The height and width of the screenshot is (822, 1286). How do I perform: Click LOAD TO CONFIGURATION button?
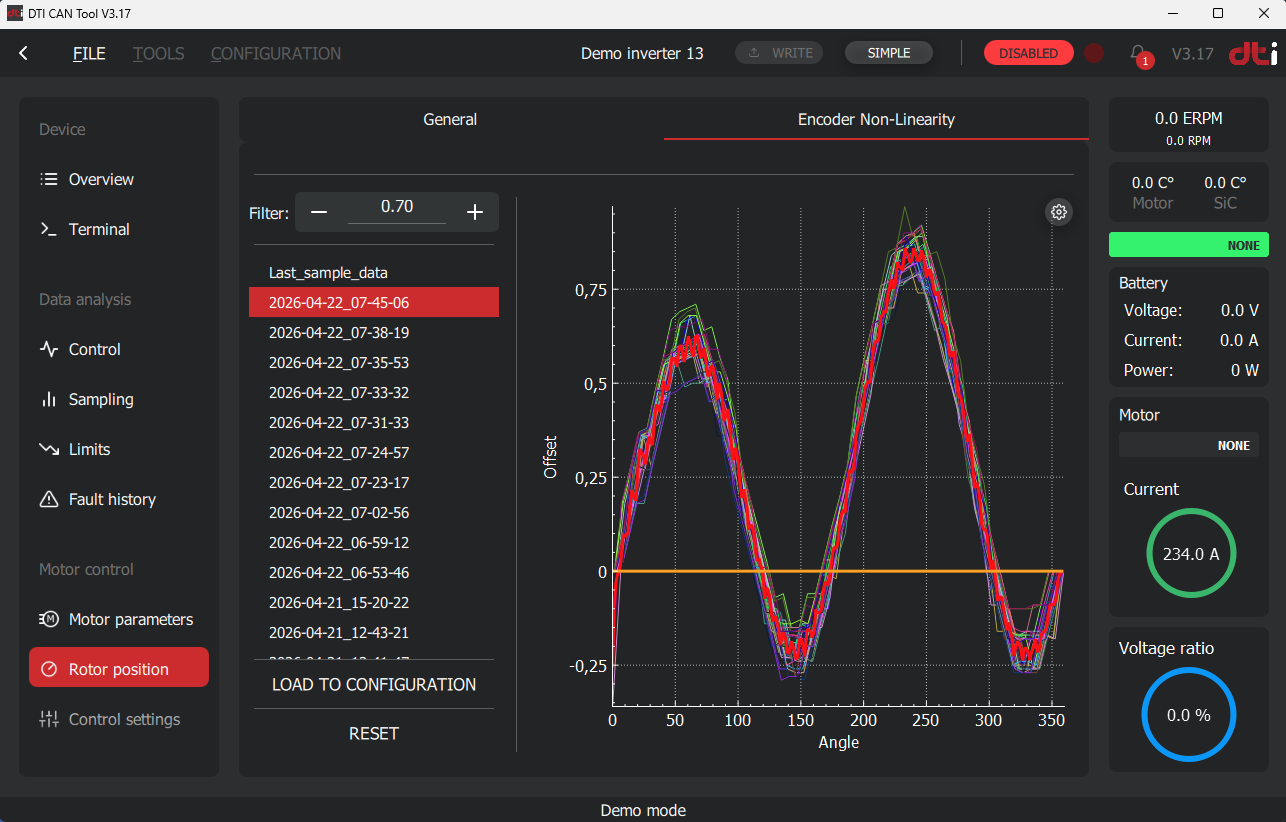374,685
